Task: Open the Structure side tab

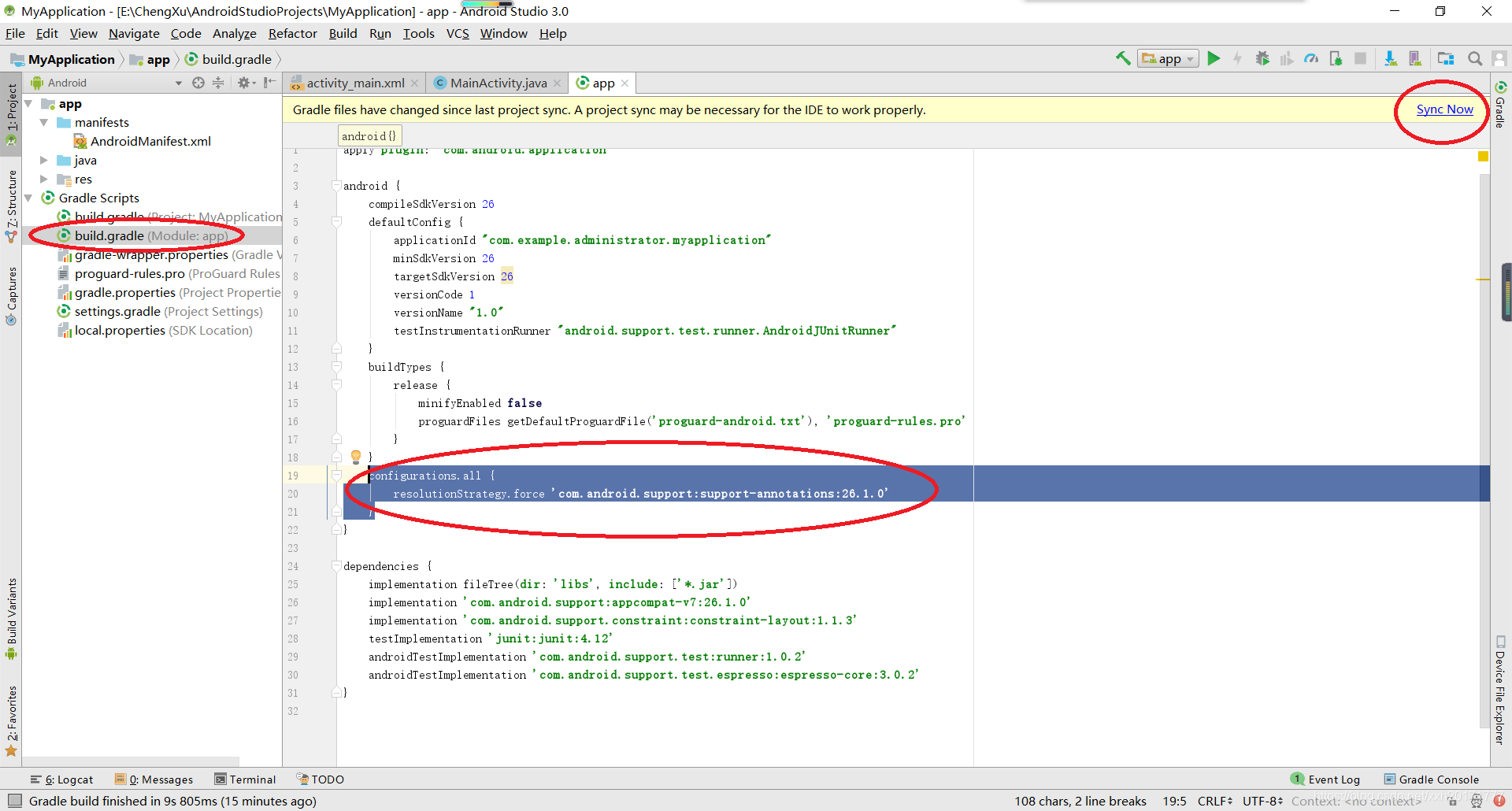Action: point(11,206)
